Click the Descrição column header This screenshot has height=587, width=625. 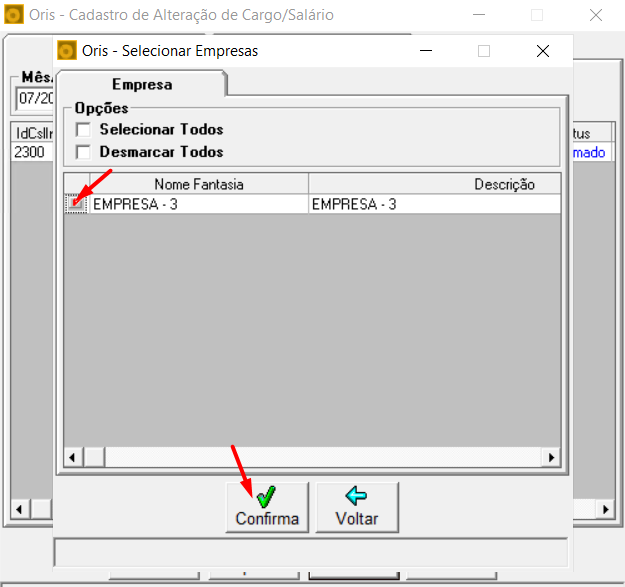[x=434, y=184]
